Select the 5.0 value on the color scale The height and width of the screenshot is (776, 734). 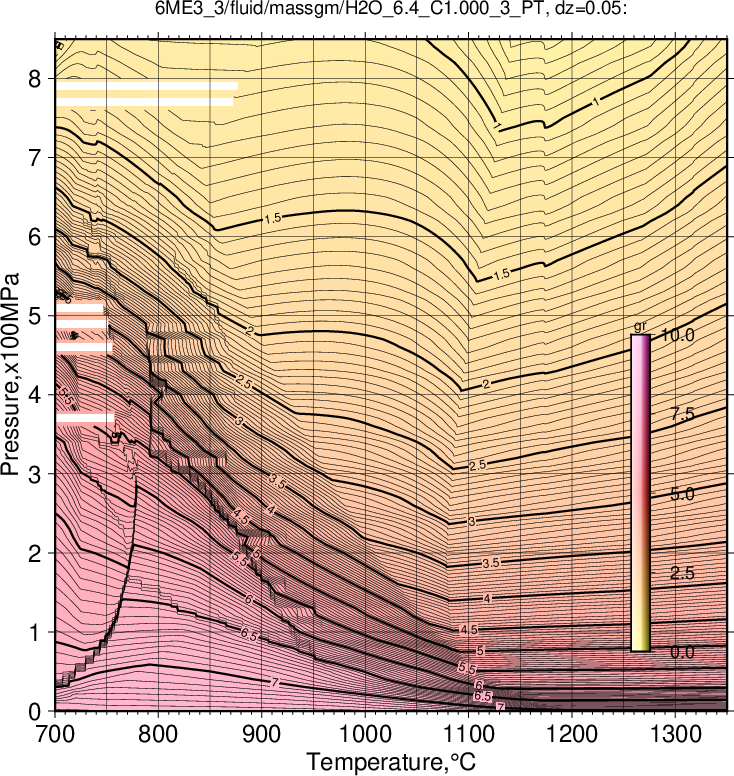683,493
